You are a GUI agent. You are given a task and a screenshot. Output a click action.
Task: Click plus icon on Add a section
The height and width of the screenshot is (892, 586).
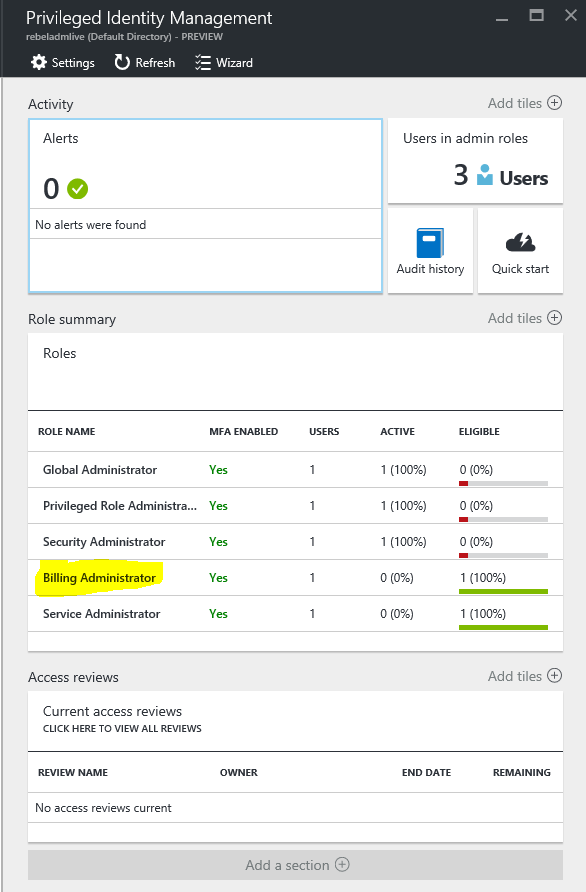pos(342,864)
